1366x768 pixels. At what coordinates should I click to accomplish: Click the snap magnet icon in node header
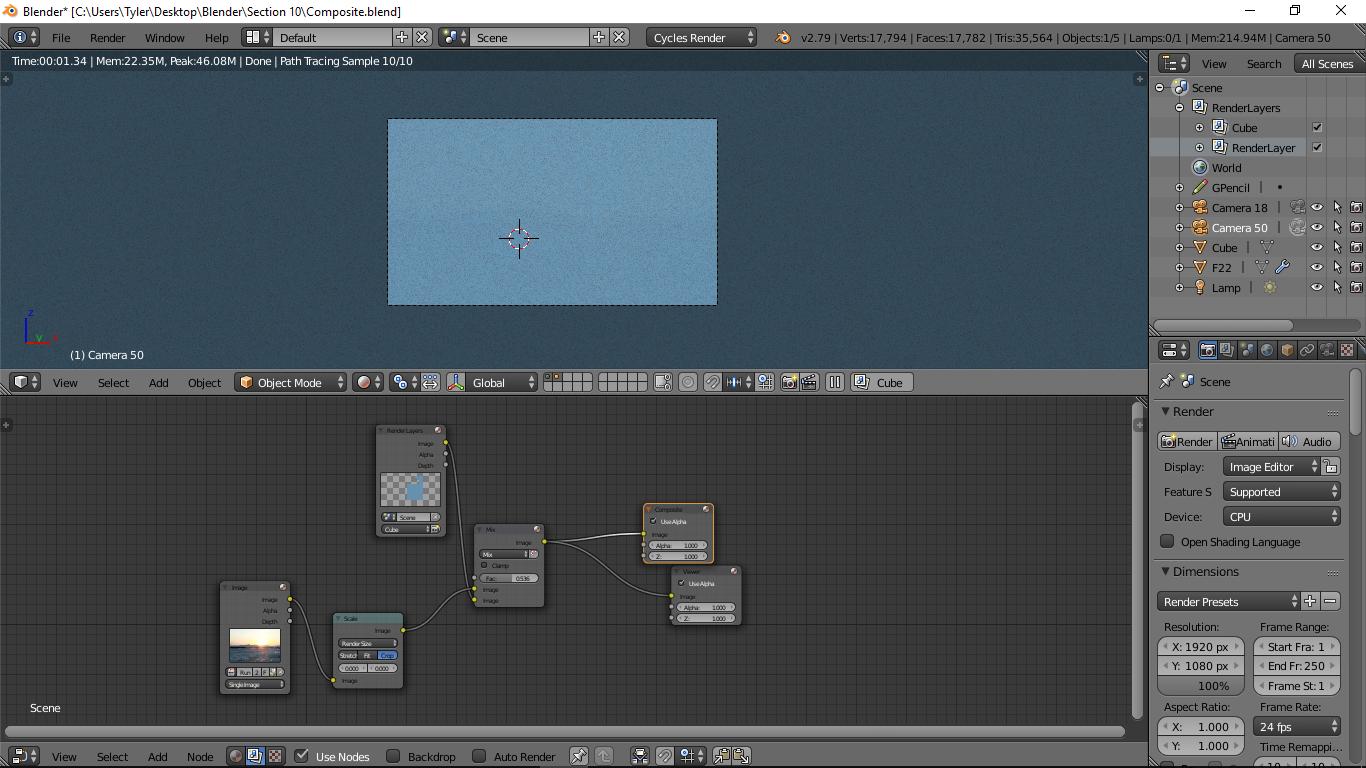pos(665,756)
